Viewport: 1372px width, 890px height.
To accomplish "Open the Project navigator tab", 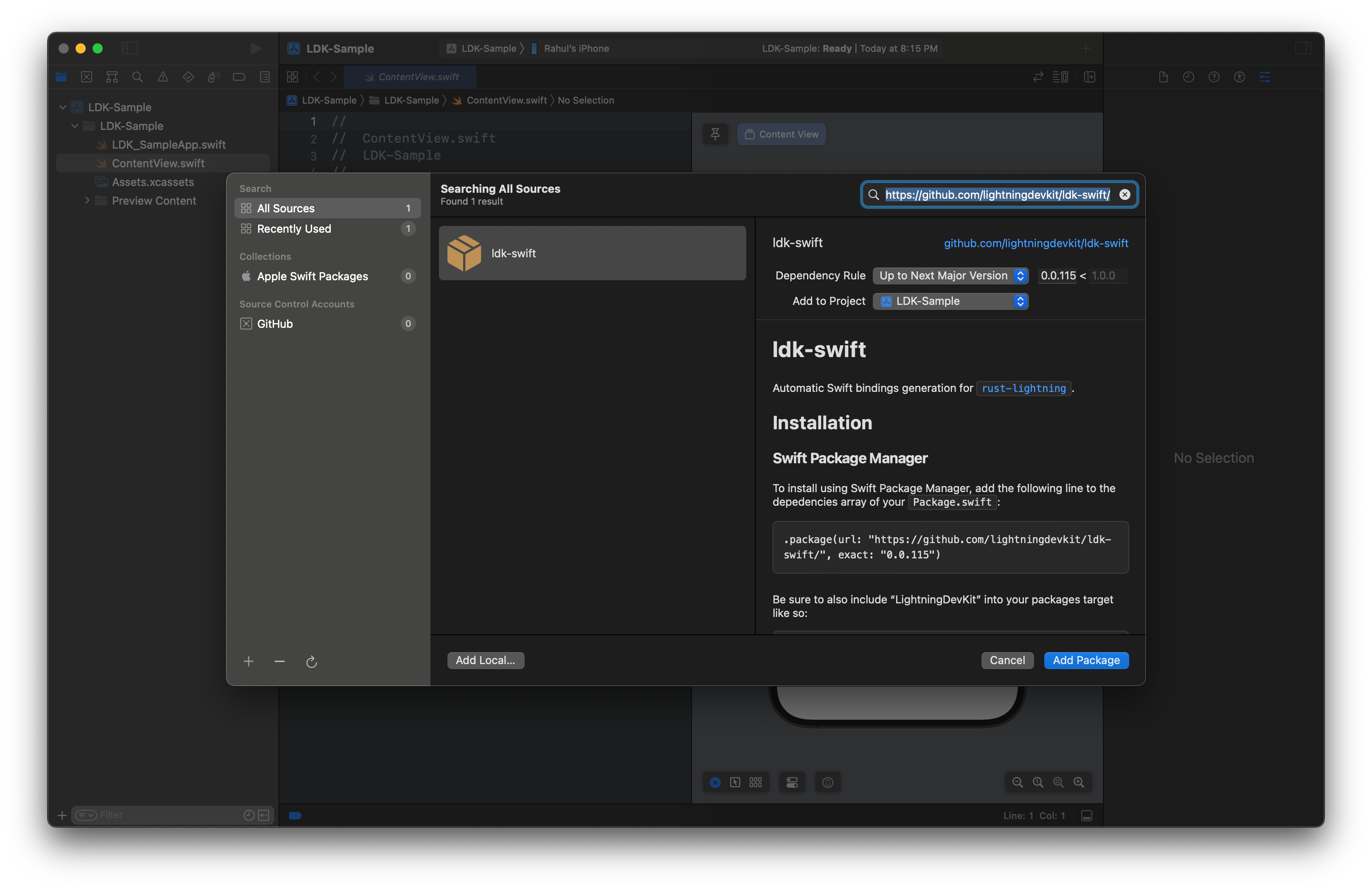I will coord(61,77).
